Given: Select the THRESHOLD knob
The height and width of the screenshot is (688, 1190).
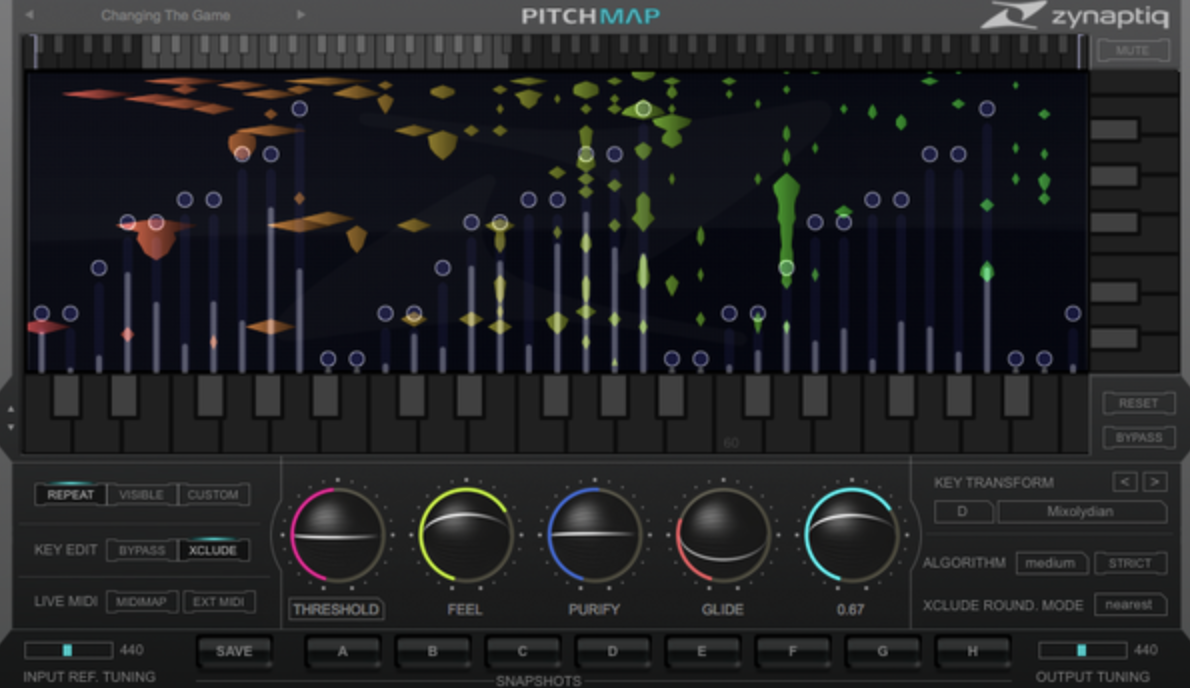Looking at the screenshot, I should click(336, 537).
